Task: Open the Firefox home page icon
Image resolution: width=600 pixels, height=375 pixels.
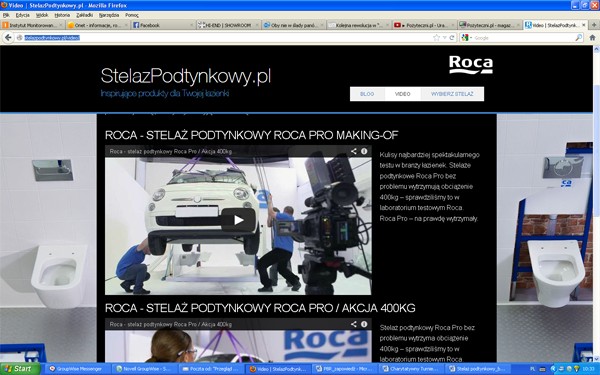Action: tap(592, 38)
